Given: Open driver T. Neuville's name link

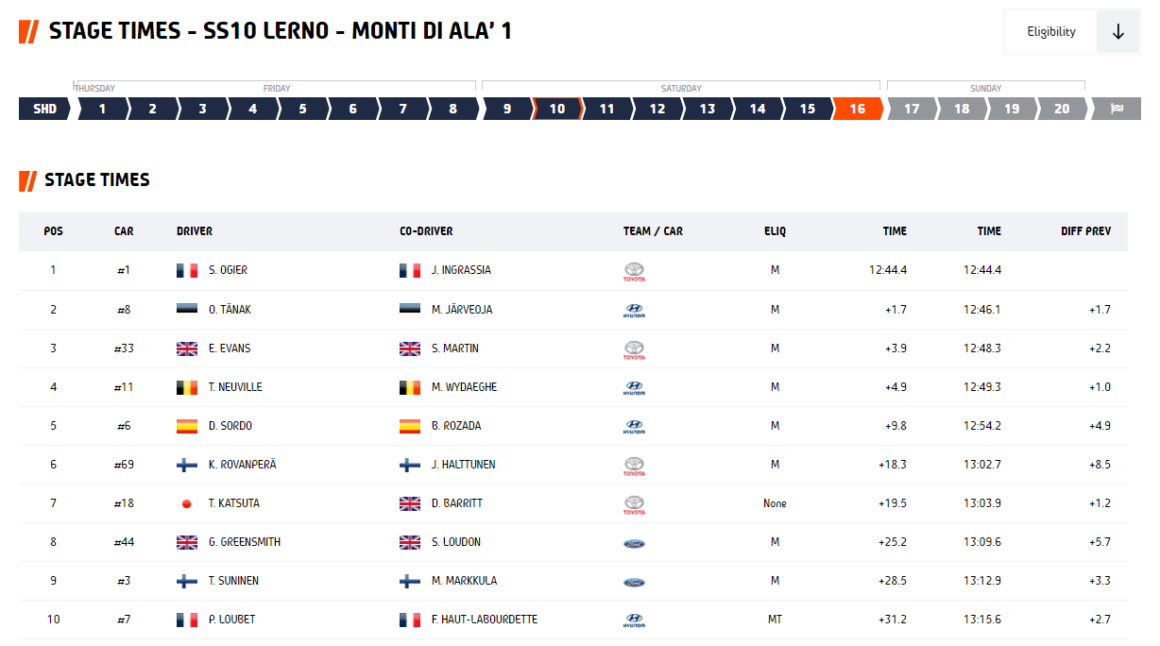Looking at the screenshot, I should (235, 387).
